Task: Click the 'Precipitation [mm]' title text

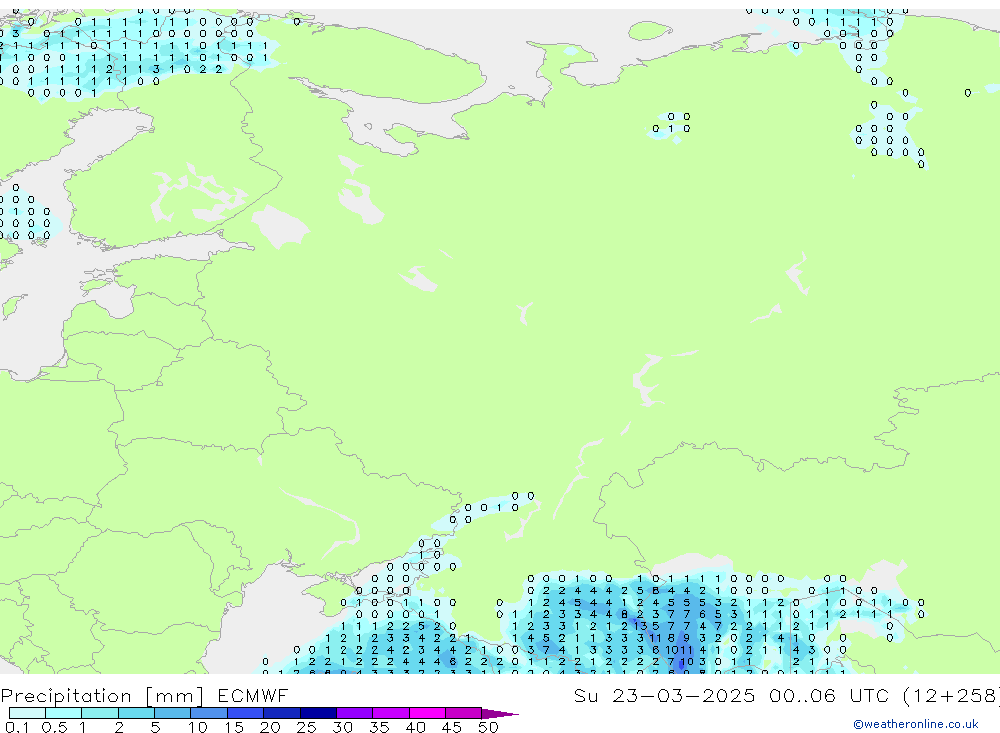Action: click(102, 696)
